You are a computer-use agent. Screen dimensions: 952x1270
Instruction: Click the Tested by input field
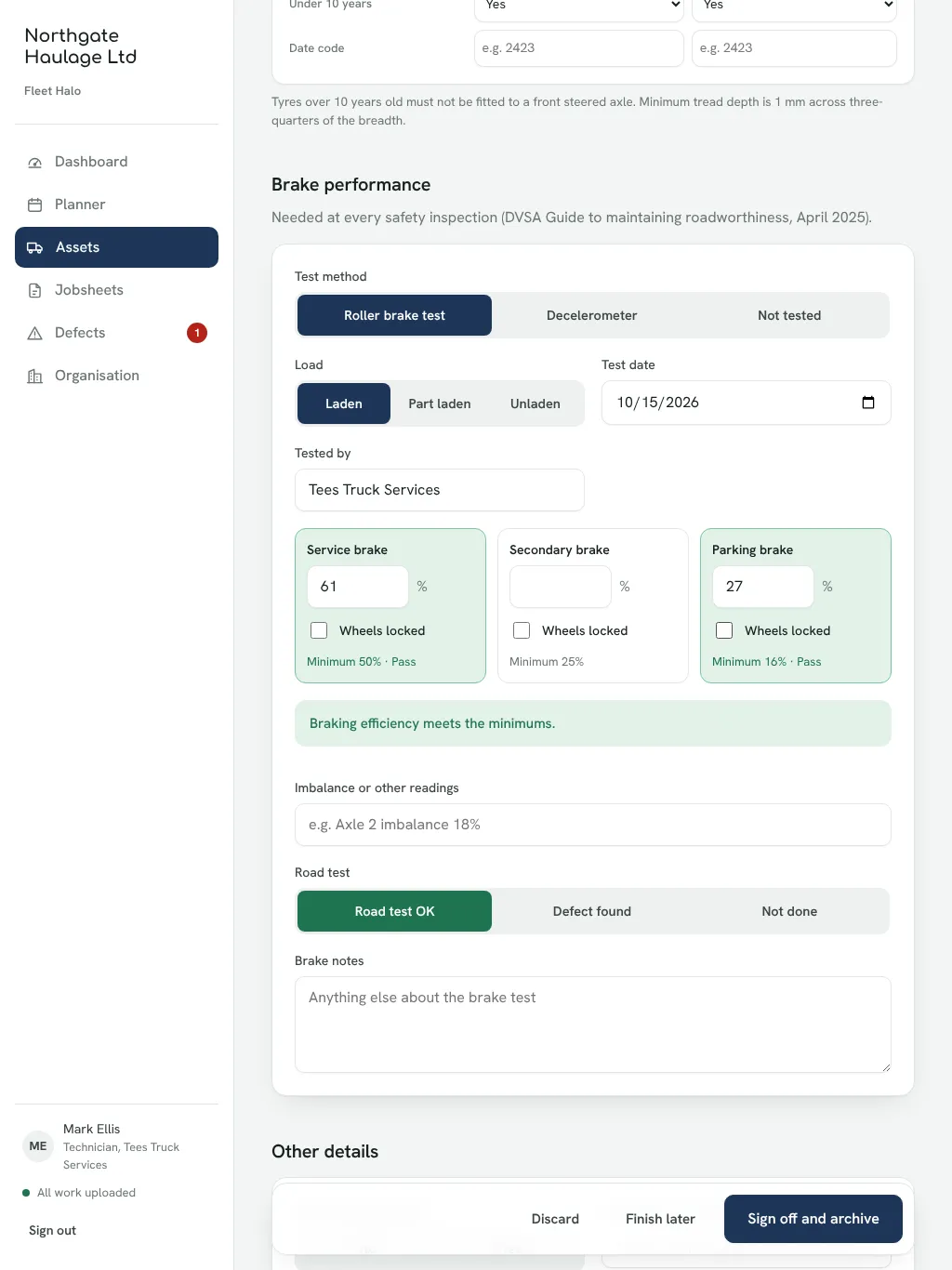point(440,490)
